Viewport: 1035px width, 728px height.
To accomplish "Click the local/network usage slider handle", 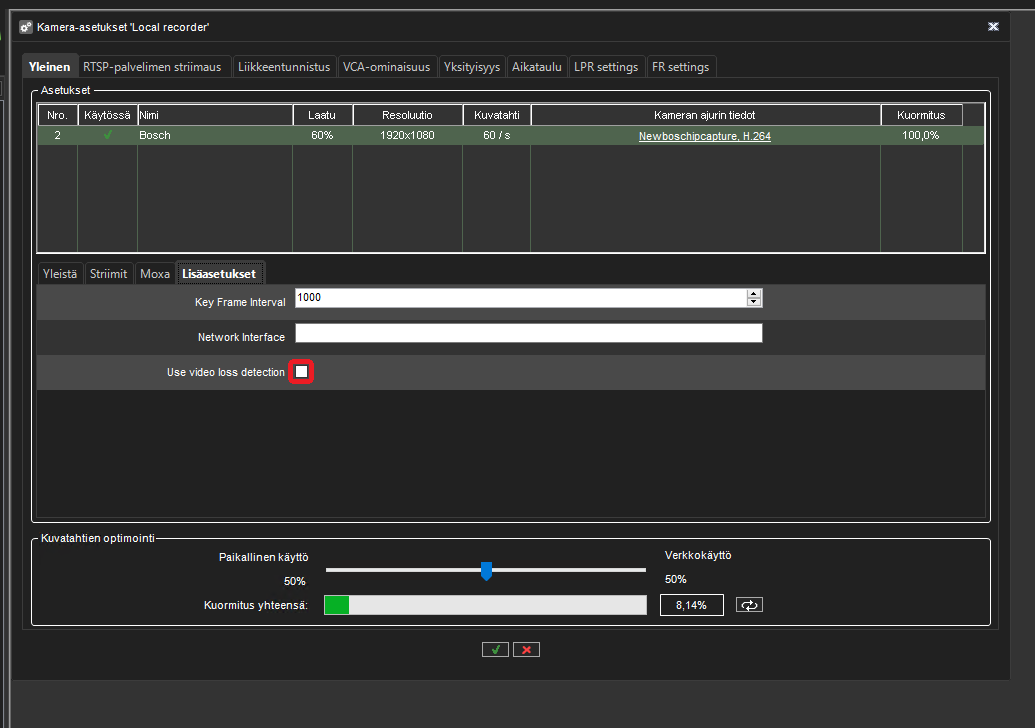I will (486, 571).
